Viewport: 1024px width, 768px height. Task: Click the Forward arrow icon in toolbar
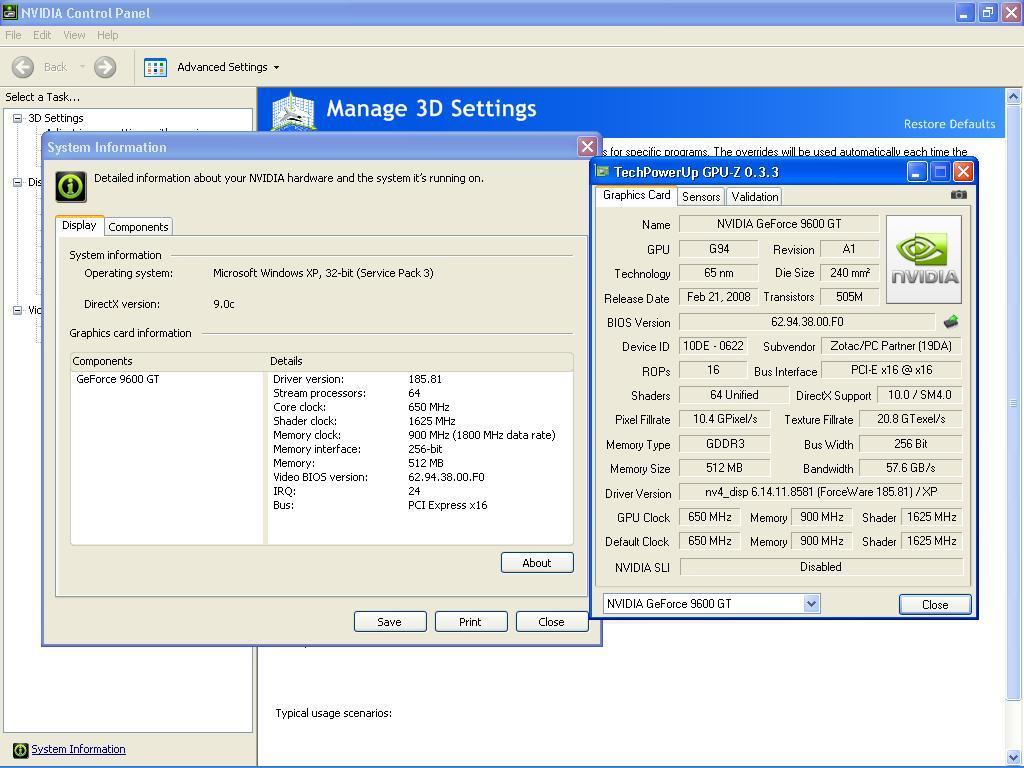(x=104, y=67)
